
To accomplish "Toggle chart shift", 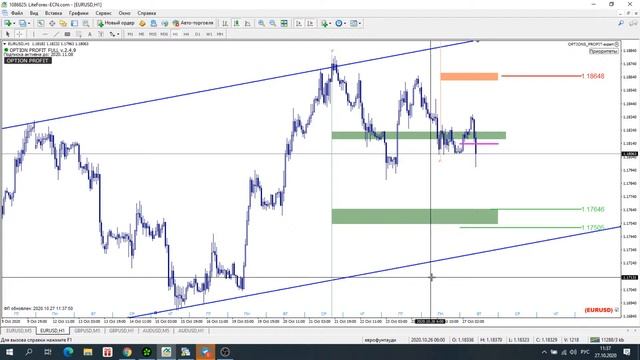I will [x=310, y=24].
